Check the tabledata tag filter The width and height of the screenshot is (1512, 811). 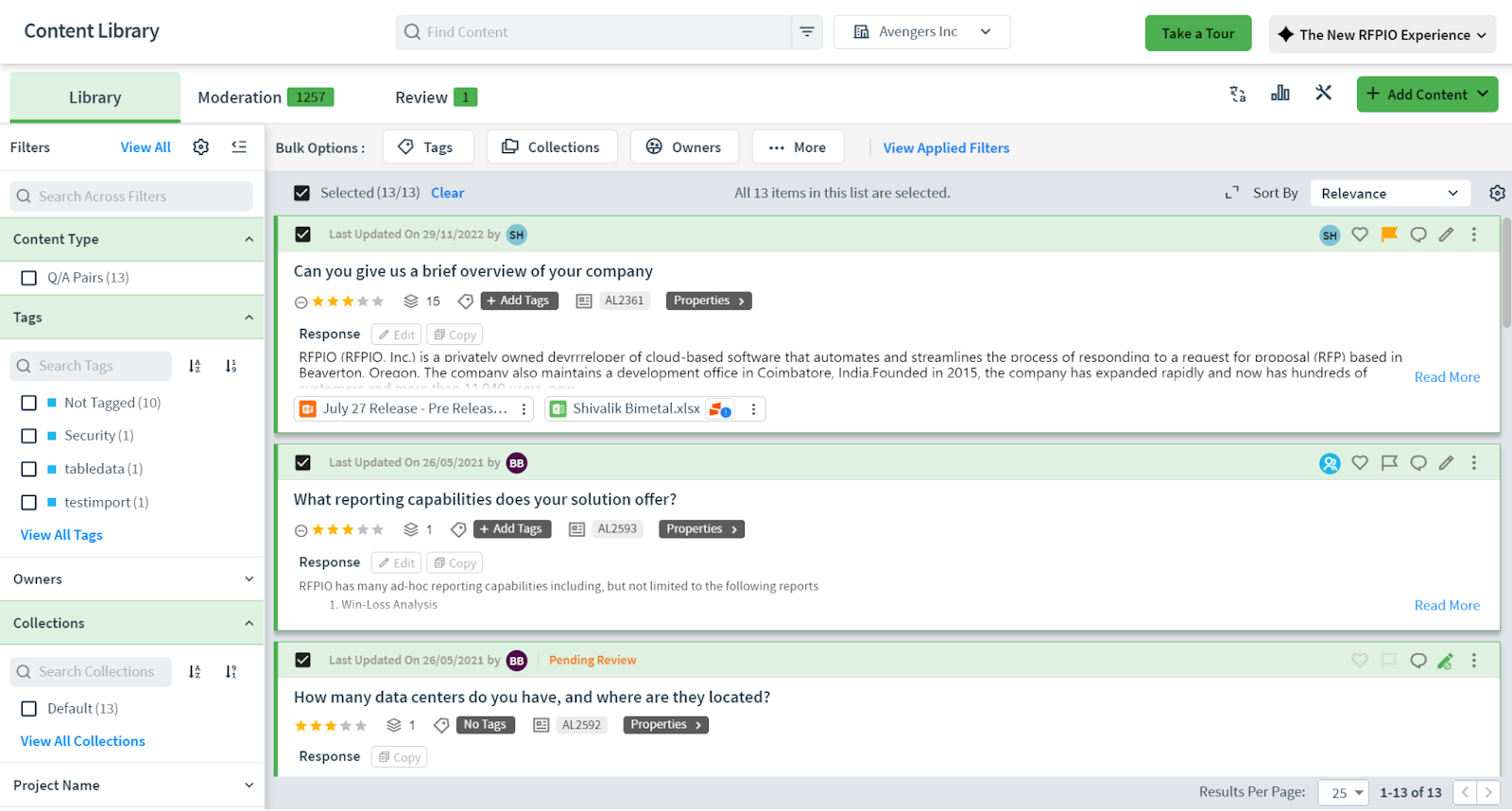[x=29, y=469]
